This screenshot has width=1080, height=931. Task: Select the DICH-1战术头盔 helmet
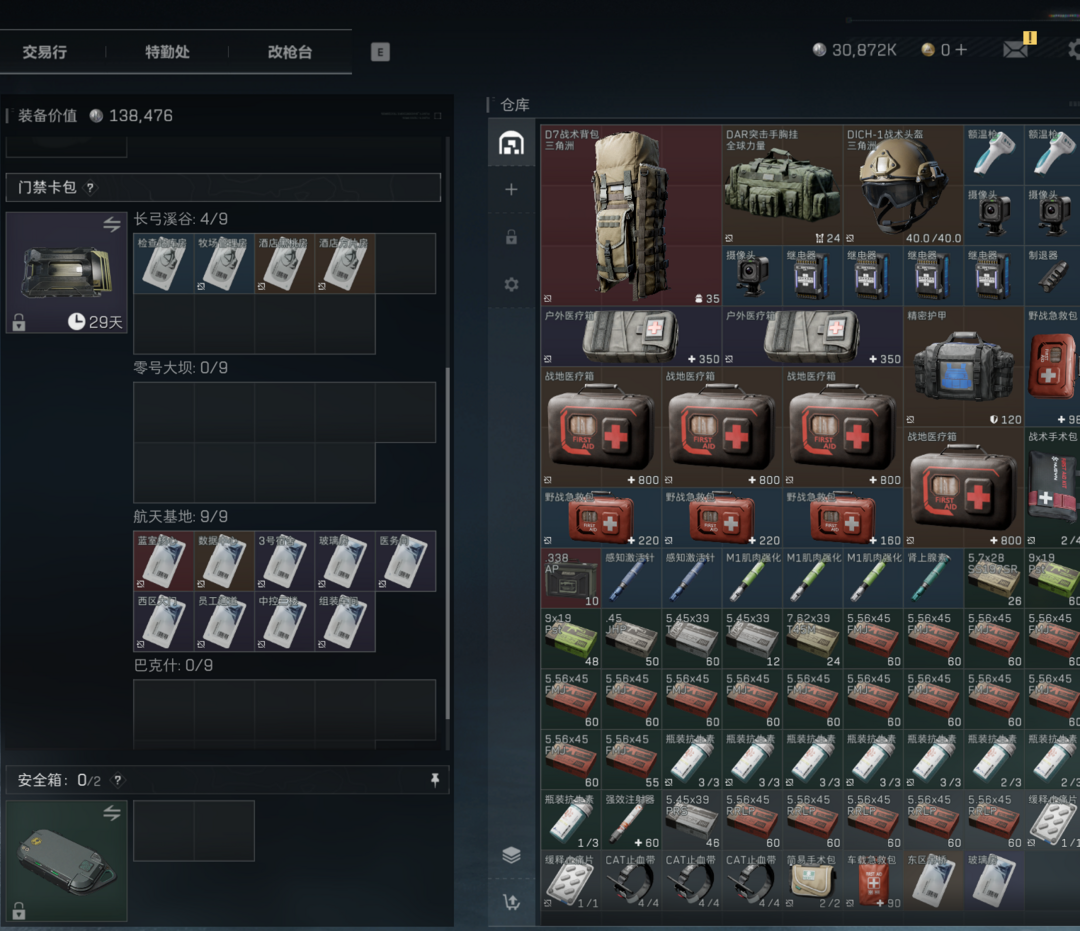pos(903,185)
